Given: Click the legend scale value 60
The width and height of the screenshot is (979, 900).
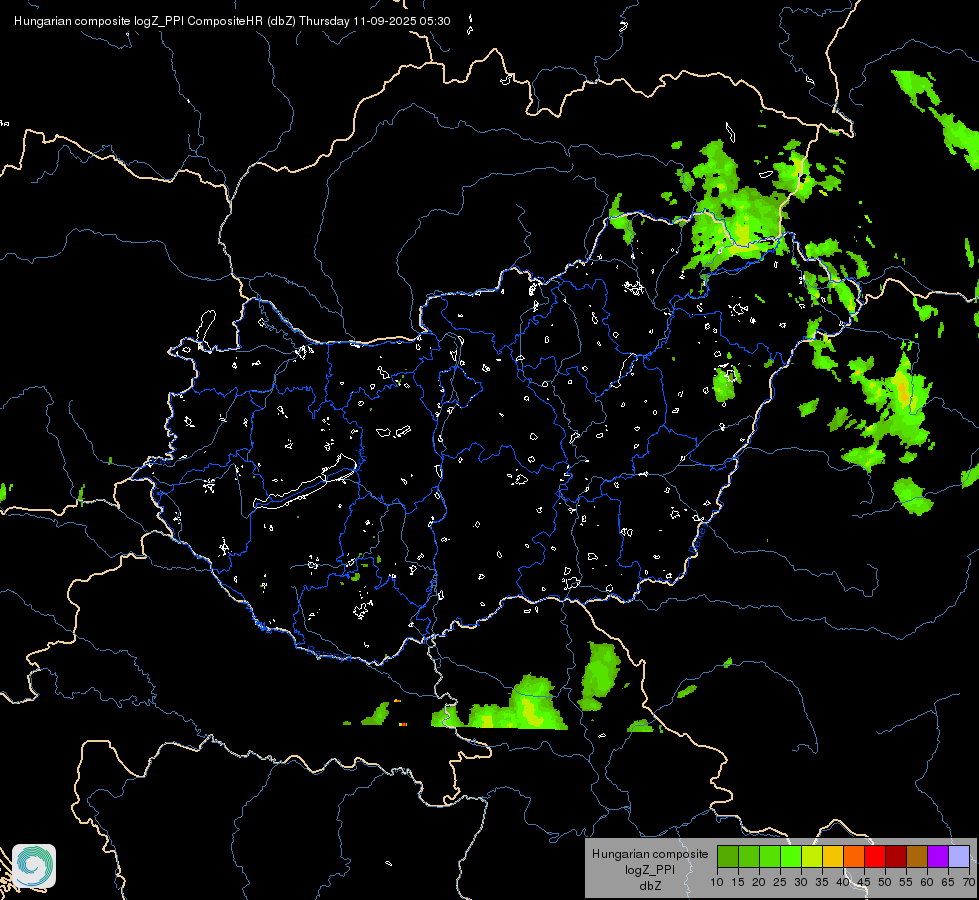Looking at the screenshot, I should click(927, 883).
